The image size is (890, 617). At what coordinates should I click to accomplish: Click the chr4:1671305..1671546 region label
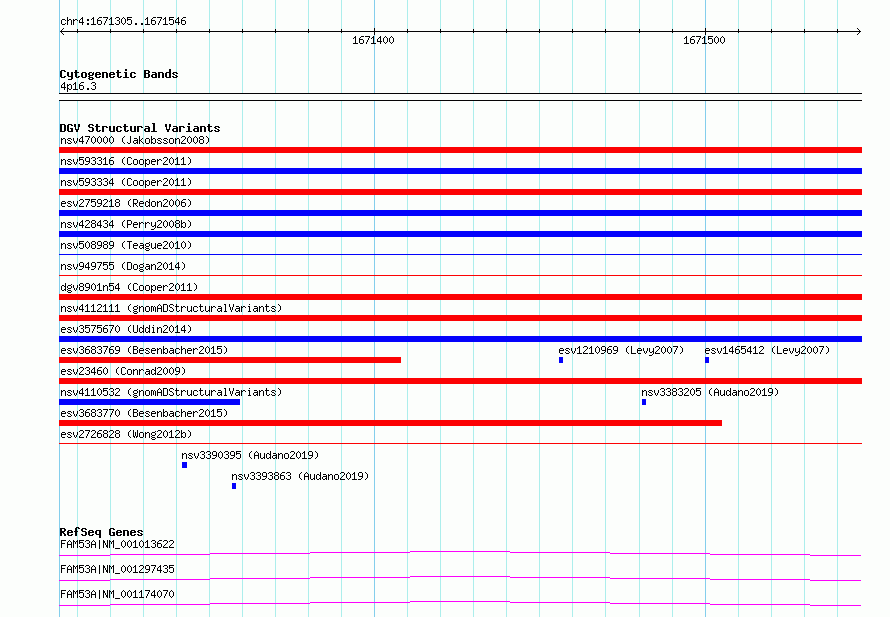pyautogui.click(x=123, y=21)
